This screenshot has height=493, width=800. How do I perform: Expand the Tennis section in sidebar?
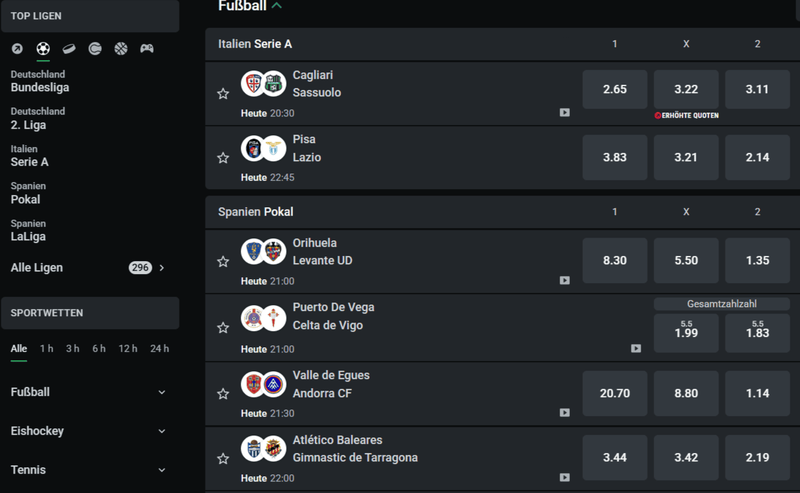[162, 470]
